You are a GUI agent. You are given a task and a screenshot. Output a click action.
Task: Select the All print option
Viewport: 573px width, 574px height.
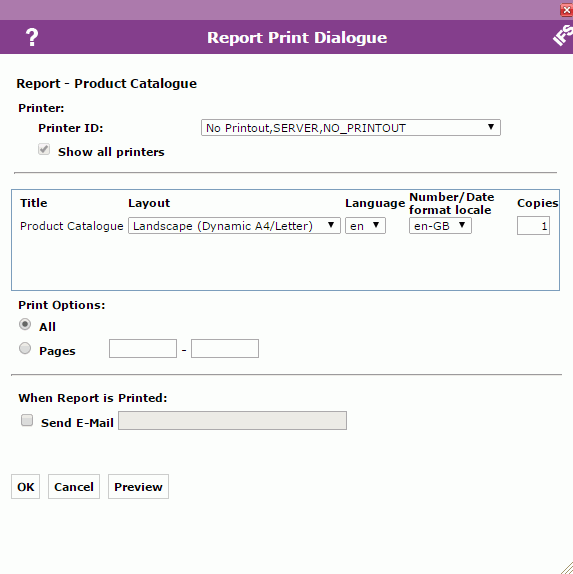coord(25,324)
